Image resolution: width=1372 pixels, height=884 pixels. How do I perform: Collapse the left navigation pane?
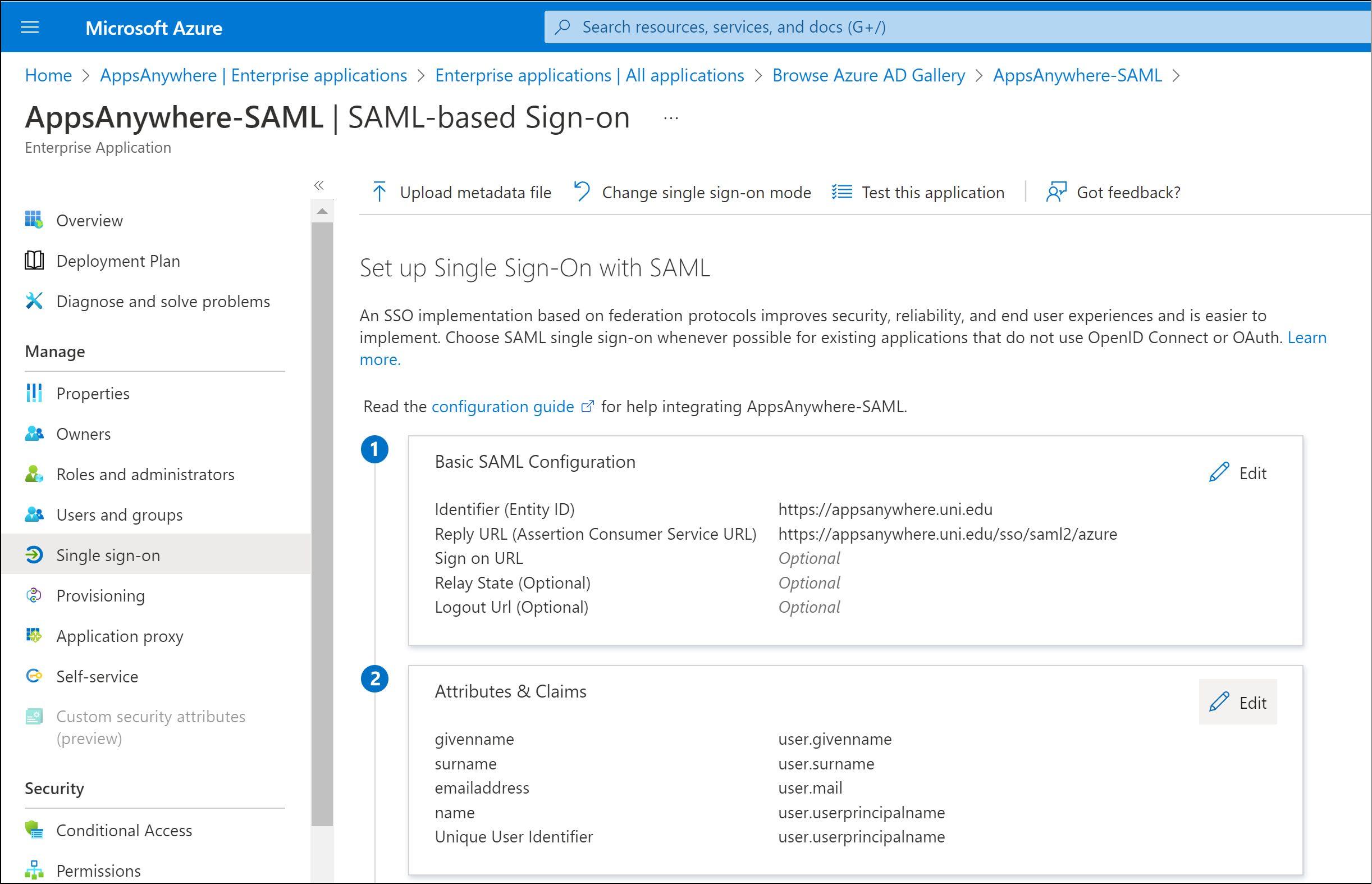click(x=319, y=185)
